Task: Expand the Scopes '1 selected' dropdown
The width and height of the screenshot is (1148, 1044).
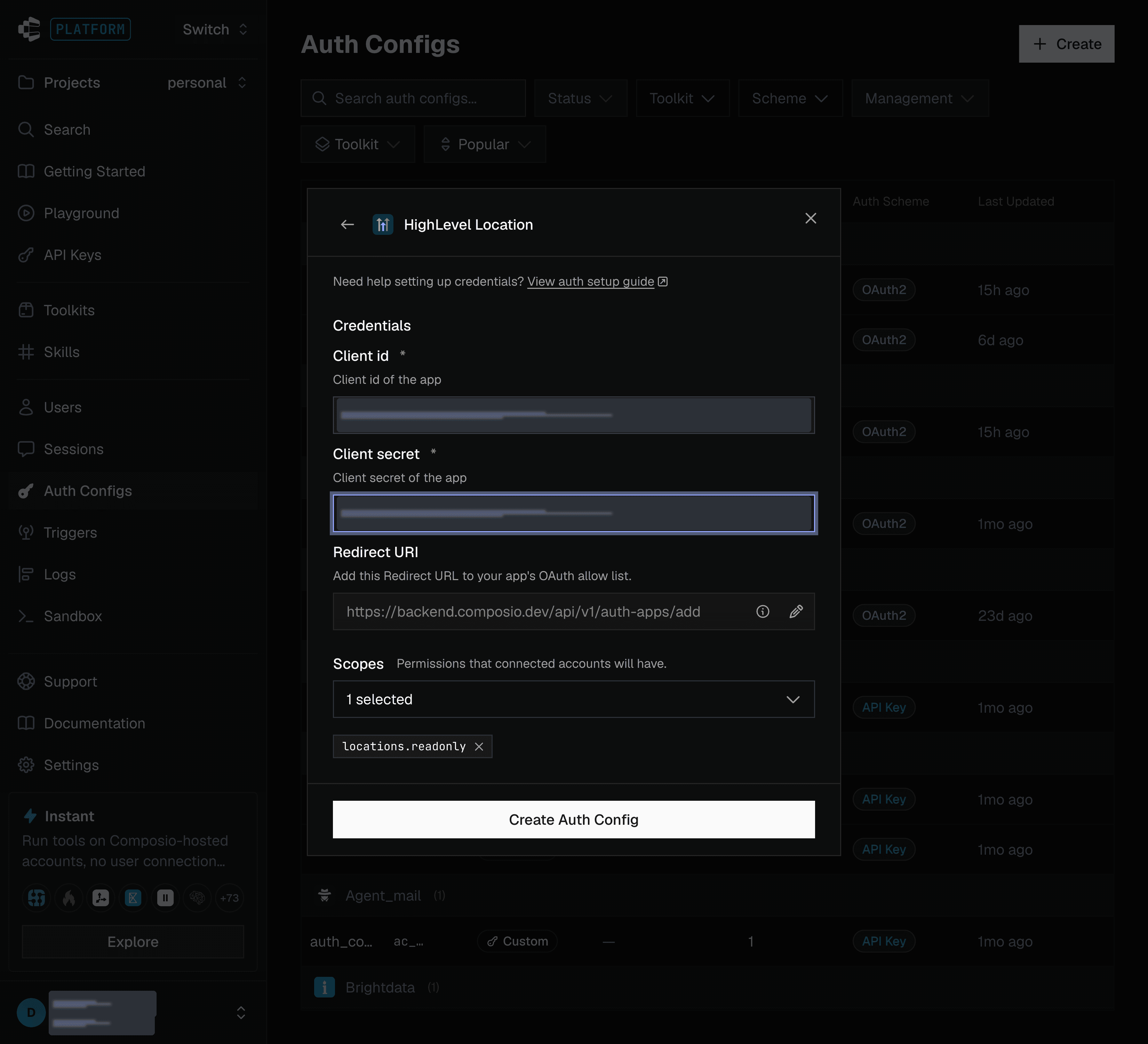Action: click(573, 699)
